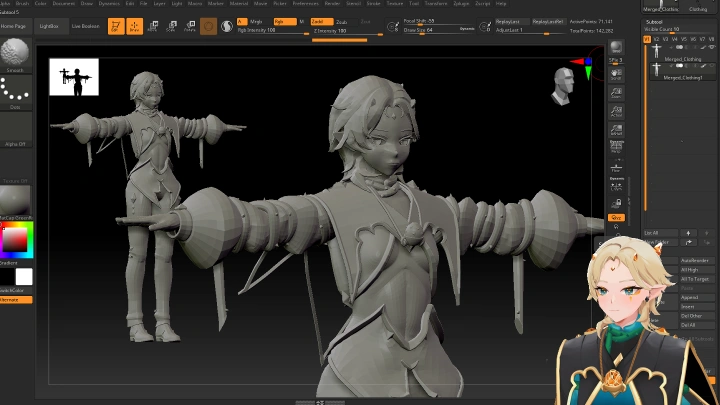Viewport: 720px width, 405px height.
Task: Select the Scale transform tool
Action: point(171,26)
